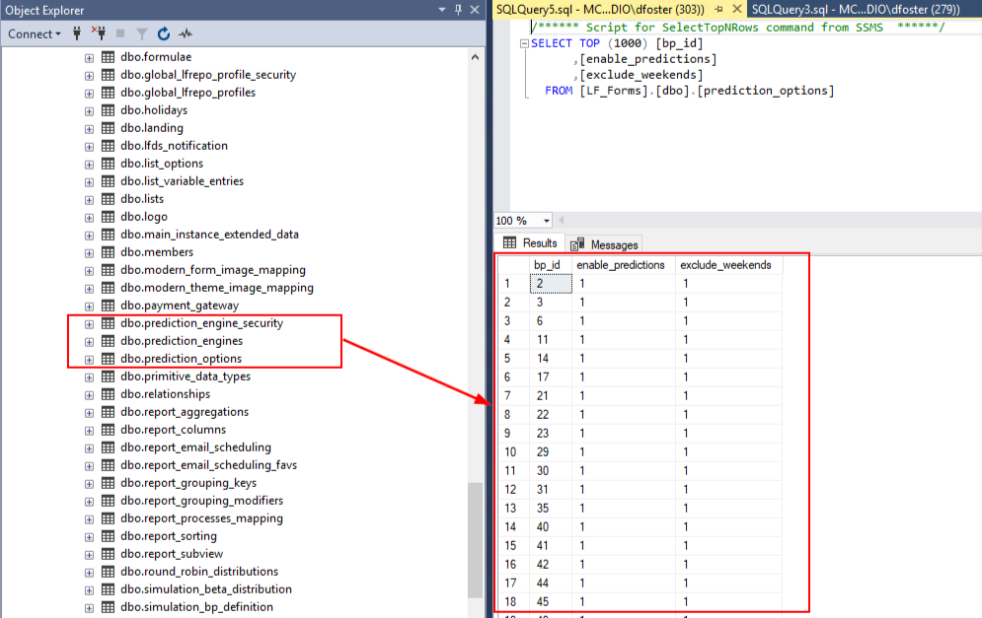Viewport: 982px width, 618px height.
Task: Select the dbo.report_columns table
Action: [172, 430]
